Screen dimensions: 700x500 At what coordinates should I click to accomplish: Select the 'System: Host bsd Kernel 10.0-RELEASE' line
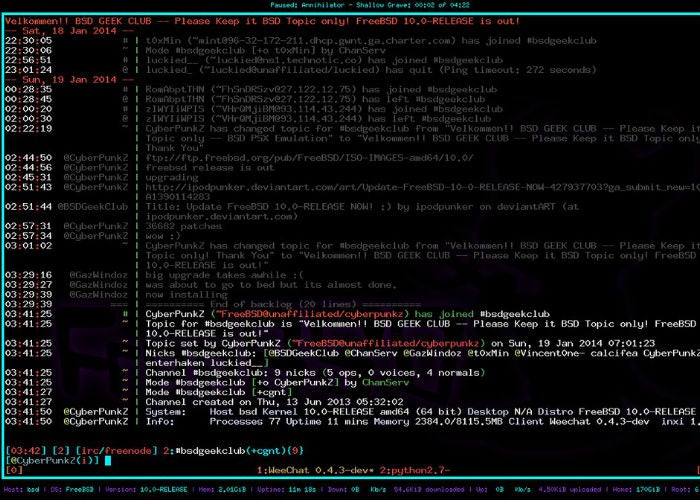point(421,412)
